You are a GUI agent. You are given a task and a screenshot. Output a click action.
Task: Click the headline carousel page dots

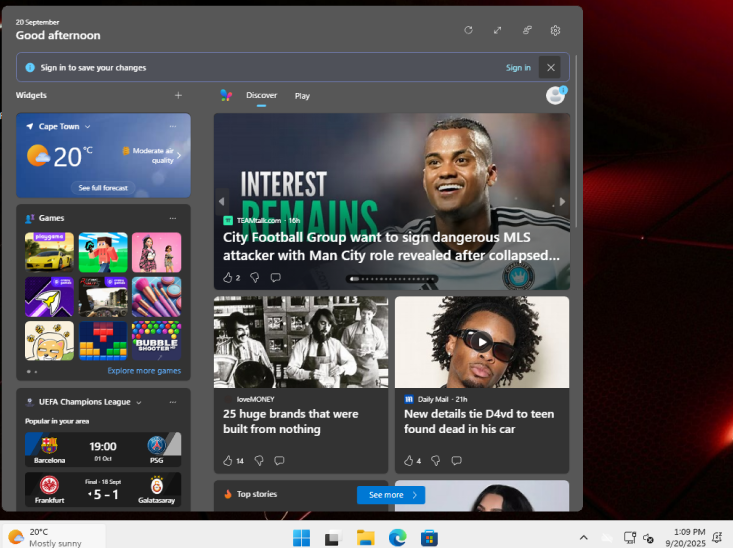pos(392,279)
